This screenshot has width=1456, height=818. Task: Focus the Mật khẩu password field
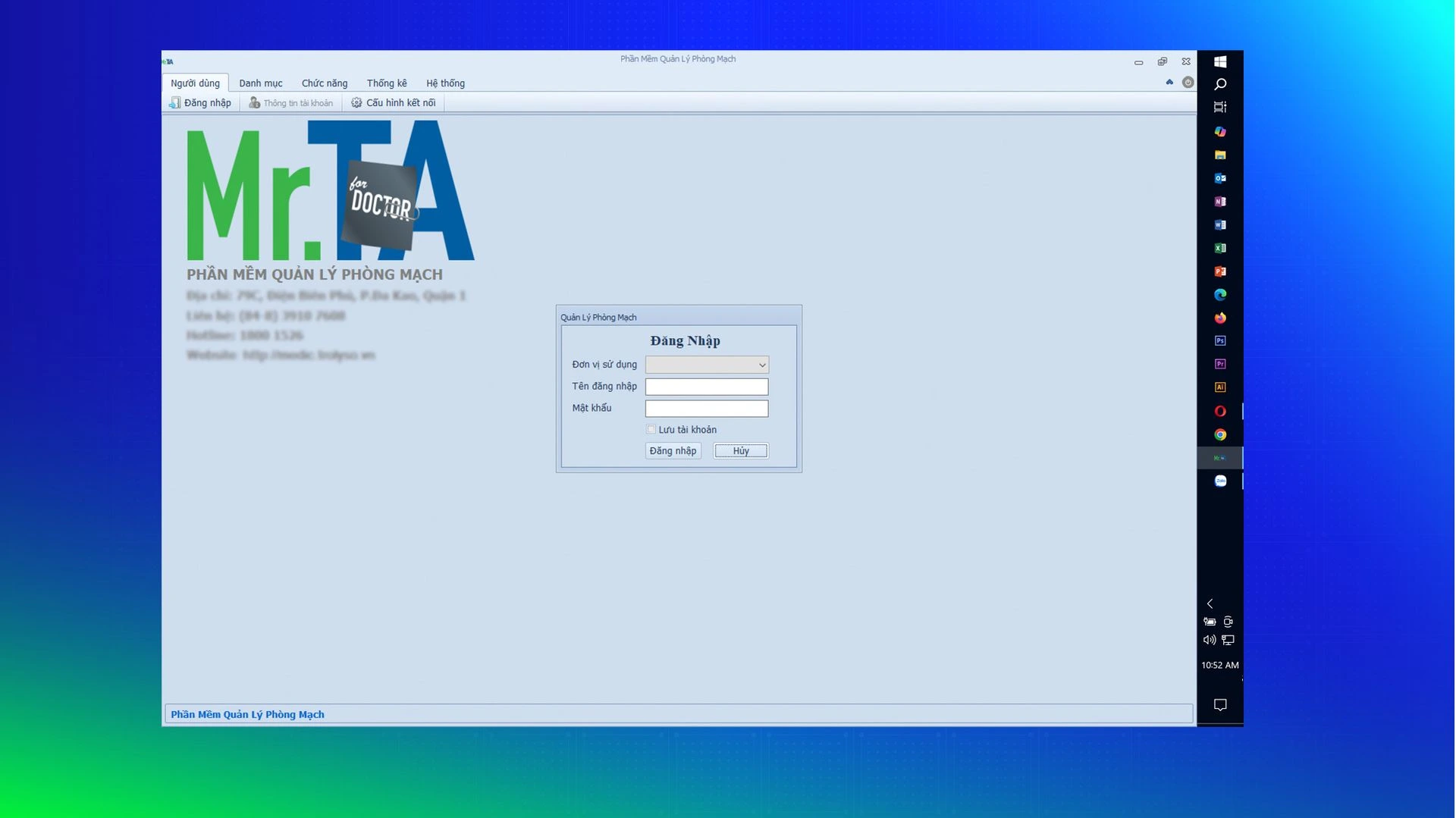(706, 409)
